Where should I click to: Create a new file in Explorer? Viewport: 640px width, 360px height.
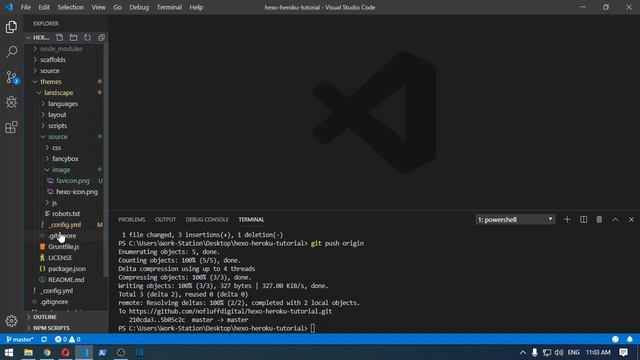pos(60,38)
